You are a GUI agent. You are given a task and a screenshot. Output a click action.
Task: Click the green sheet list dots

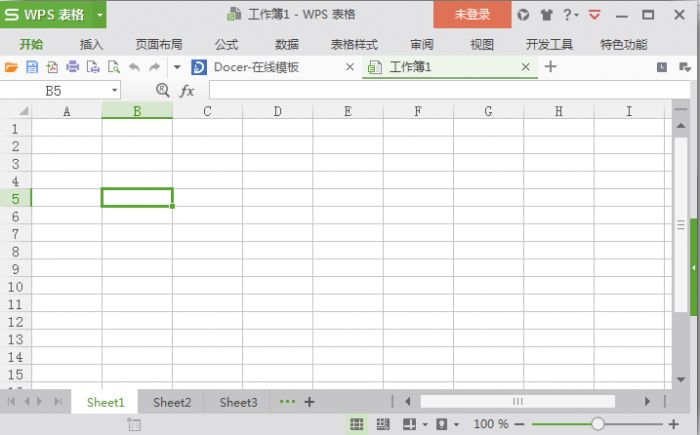[x=287, y=402]
